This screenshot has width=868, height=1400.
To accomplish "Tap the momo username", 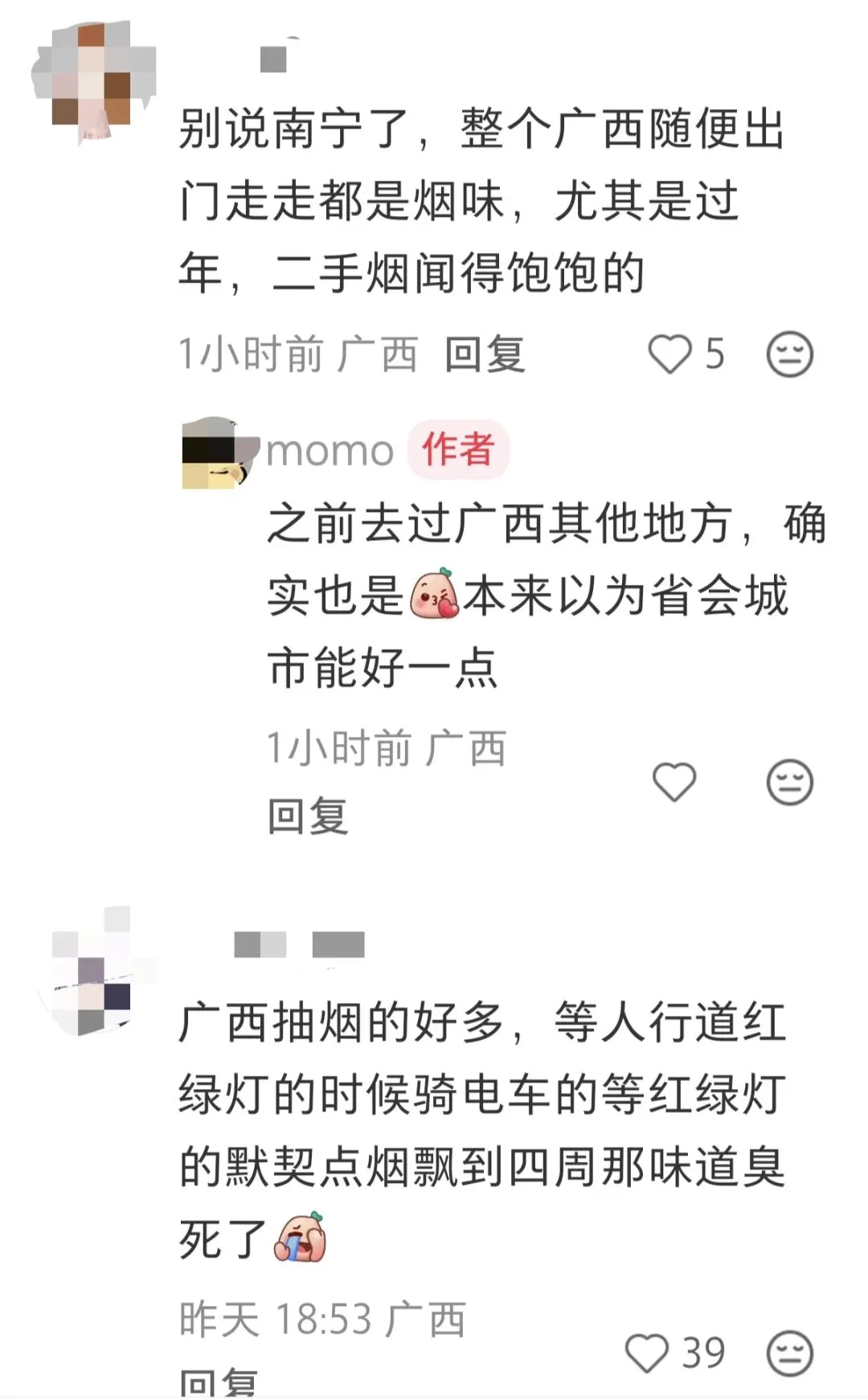I will (330, 451).
